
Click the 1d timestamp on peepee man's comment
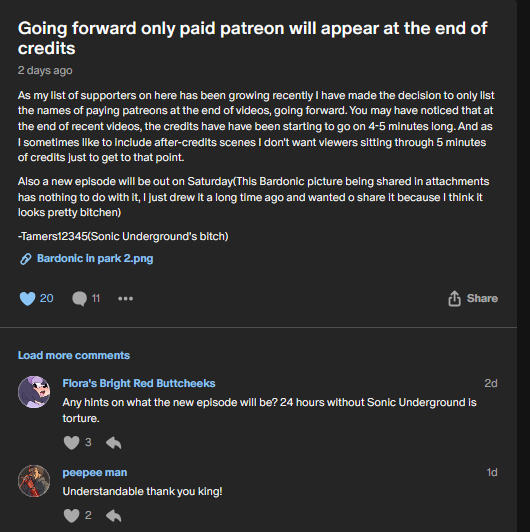coord(492,472)
